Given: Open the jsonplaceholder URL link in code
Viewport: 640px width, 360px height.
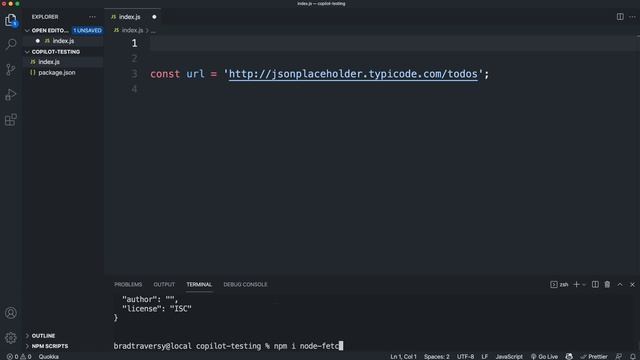Looking at the screenshot, I should coord(353,74).
